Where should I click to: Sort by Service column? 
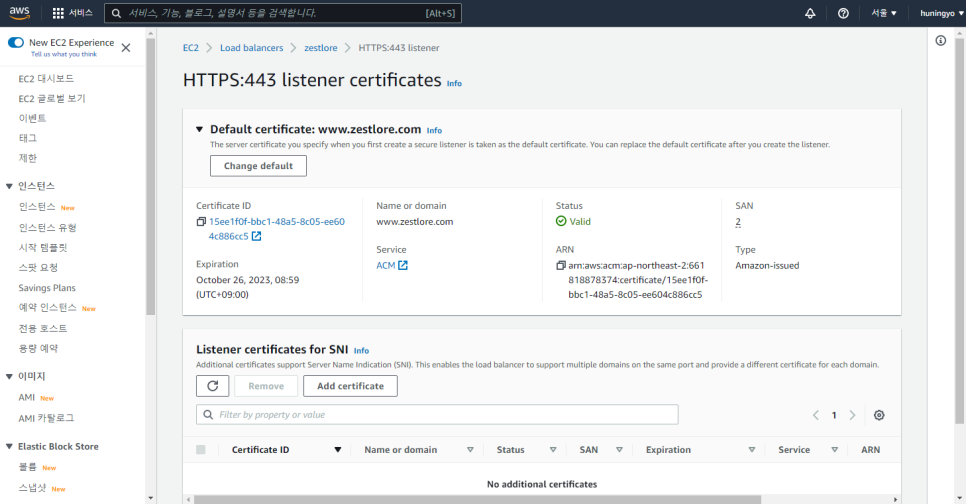pyautogui.click(x=835, y=450)
